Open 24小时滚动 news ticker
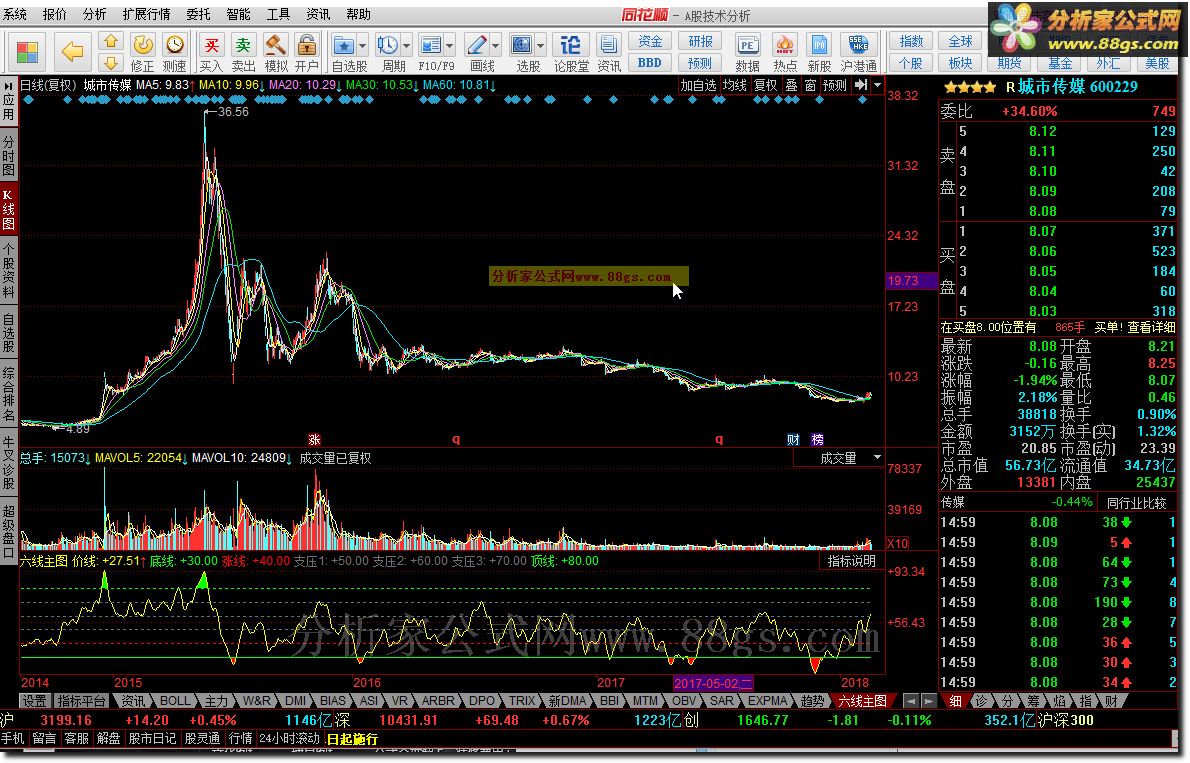This screenshot has height=763, width=1190. click(290, 738)
